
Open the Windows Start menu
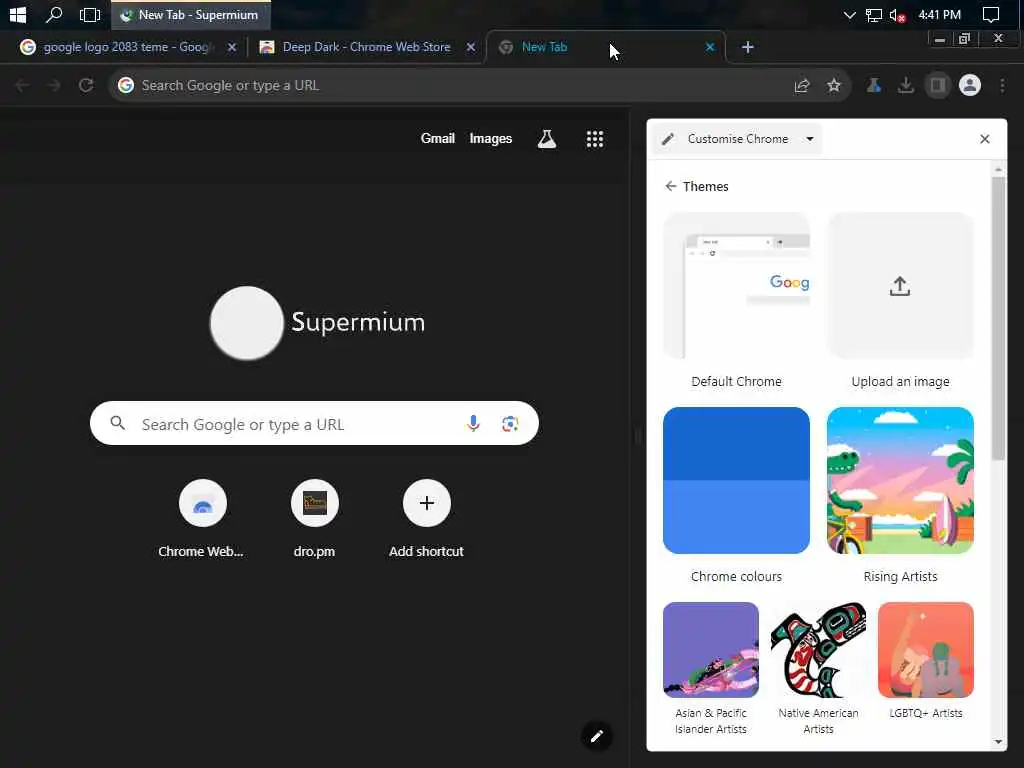[x=18, y=14]
